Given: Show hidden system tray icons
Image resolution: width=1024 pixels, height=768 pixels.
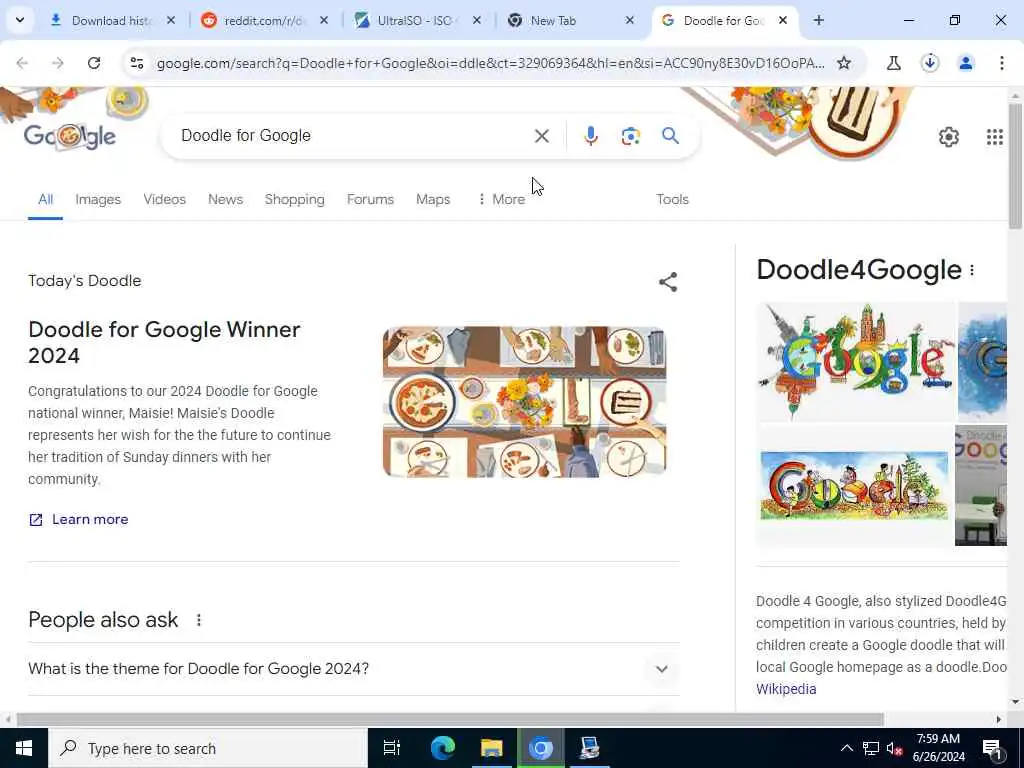Looking at the screenshot, I should coord(846,748).
